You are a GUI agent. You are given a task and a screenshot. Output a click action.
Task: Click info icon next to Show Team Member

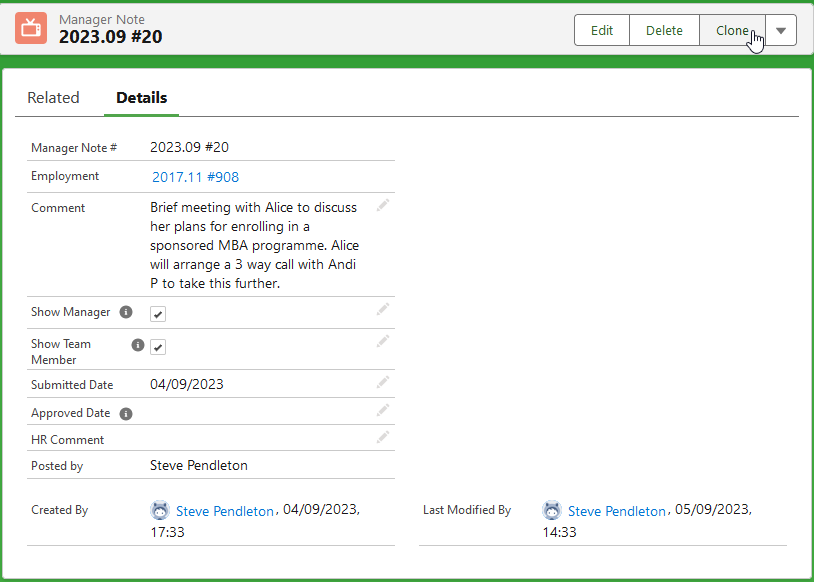(x=139, y=345)
